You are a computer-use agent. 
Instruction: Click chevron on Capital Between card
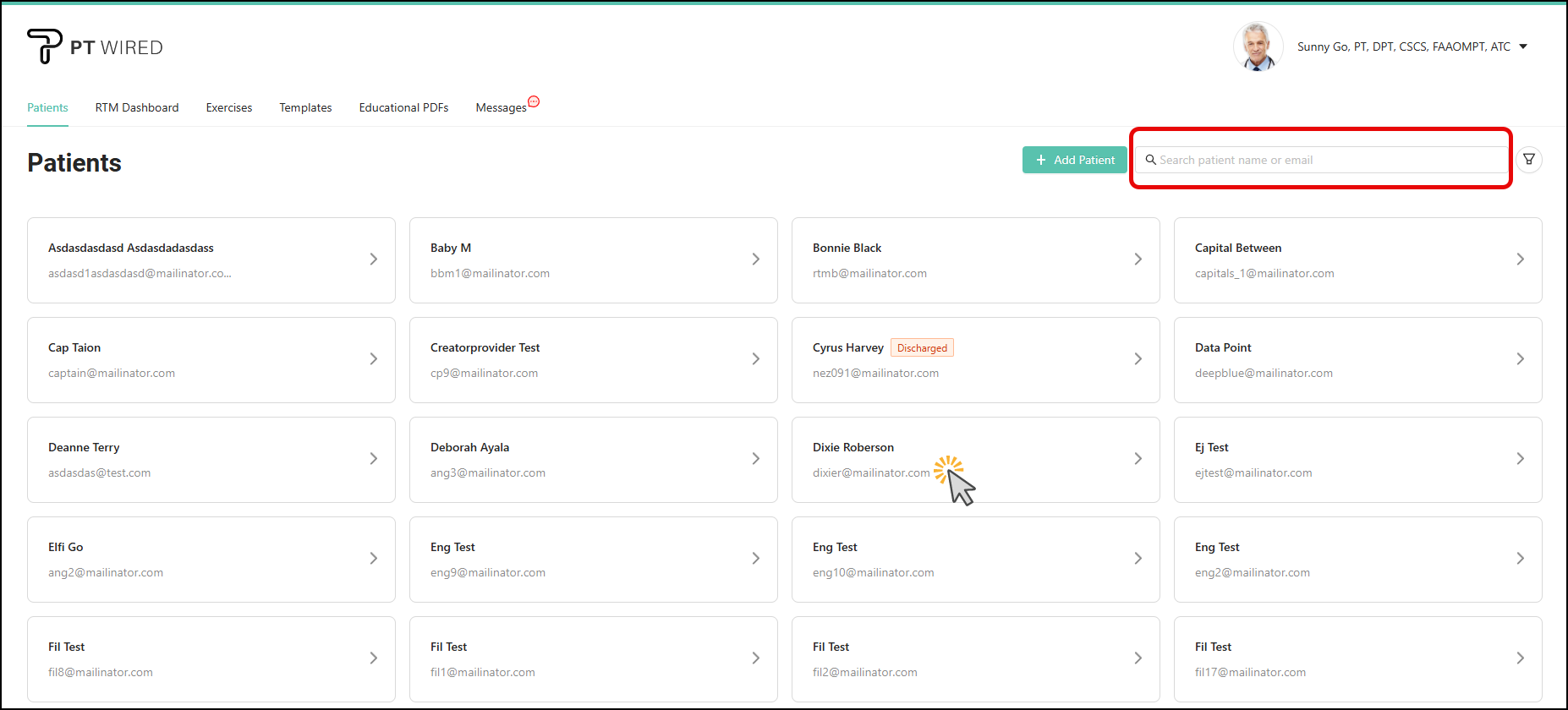(1520, 259)
